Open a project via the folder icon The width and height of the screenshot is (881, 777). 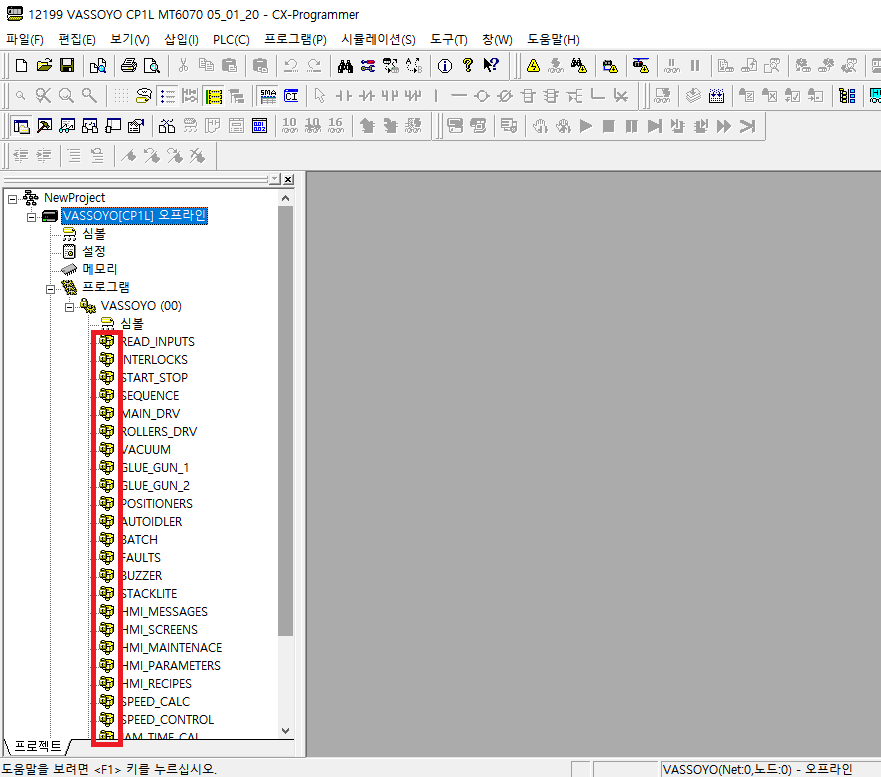pos(44,66)
